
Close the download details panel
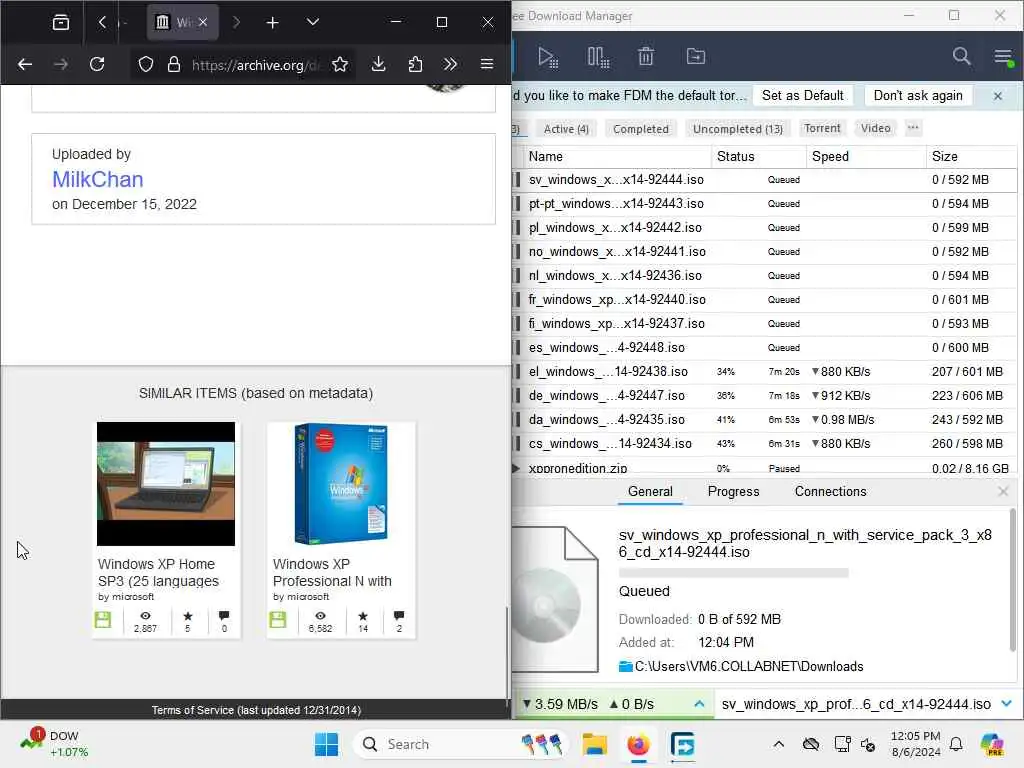(1003, 491)
